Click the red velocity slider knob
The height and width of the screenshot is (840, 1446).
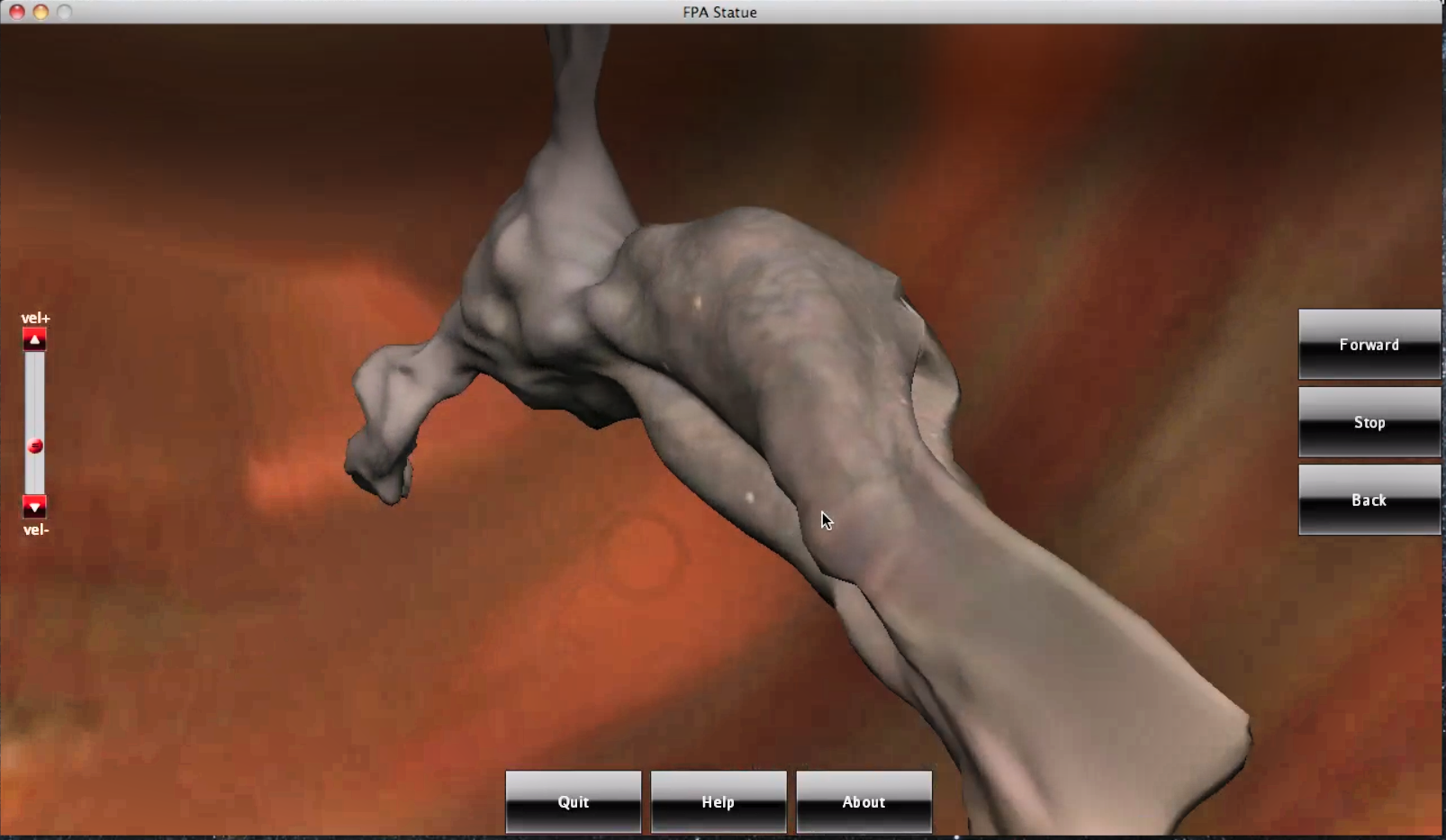point(35,446)
